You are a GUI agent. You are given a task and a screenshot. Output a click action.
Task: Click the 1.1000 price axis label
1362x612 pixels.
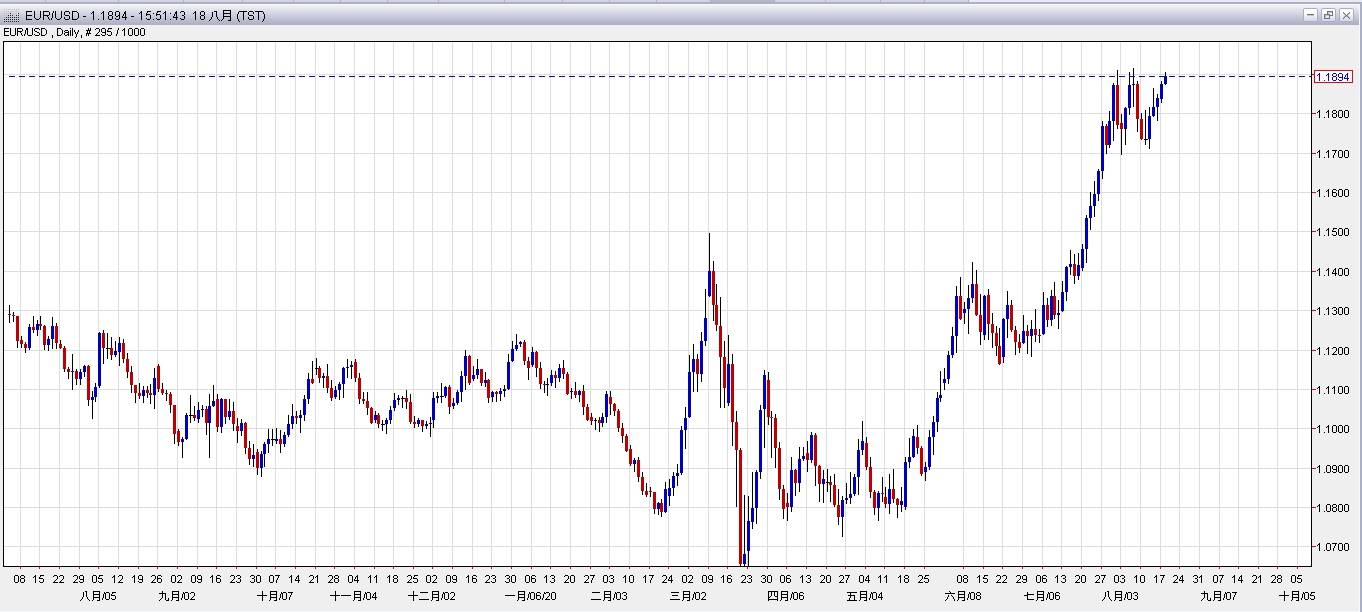click(x=1333, y=430)
